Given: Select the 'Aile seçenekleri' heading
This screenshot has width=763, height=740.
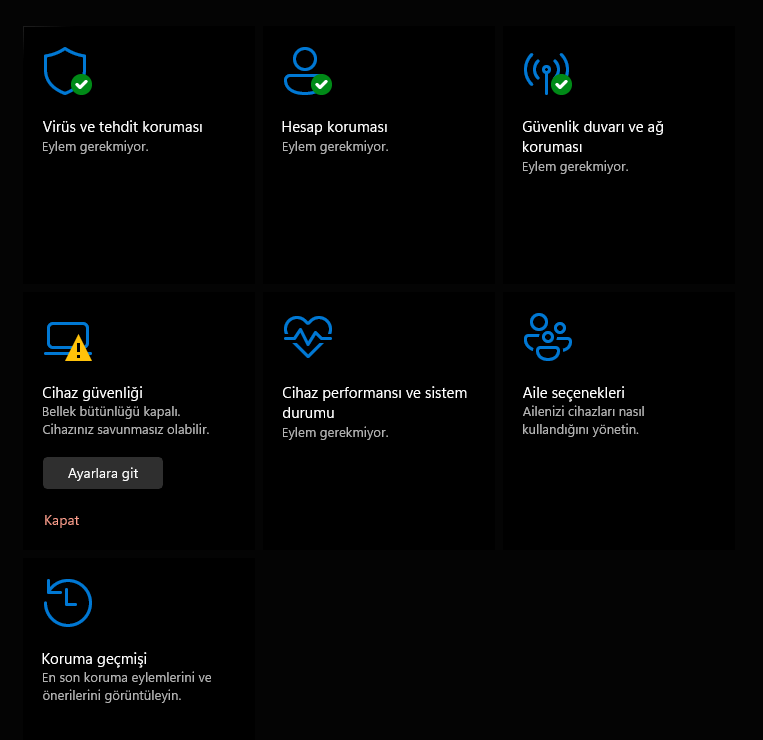Looking at the screenshot, I should pos(573,393).
